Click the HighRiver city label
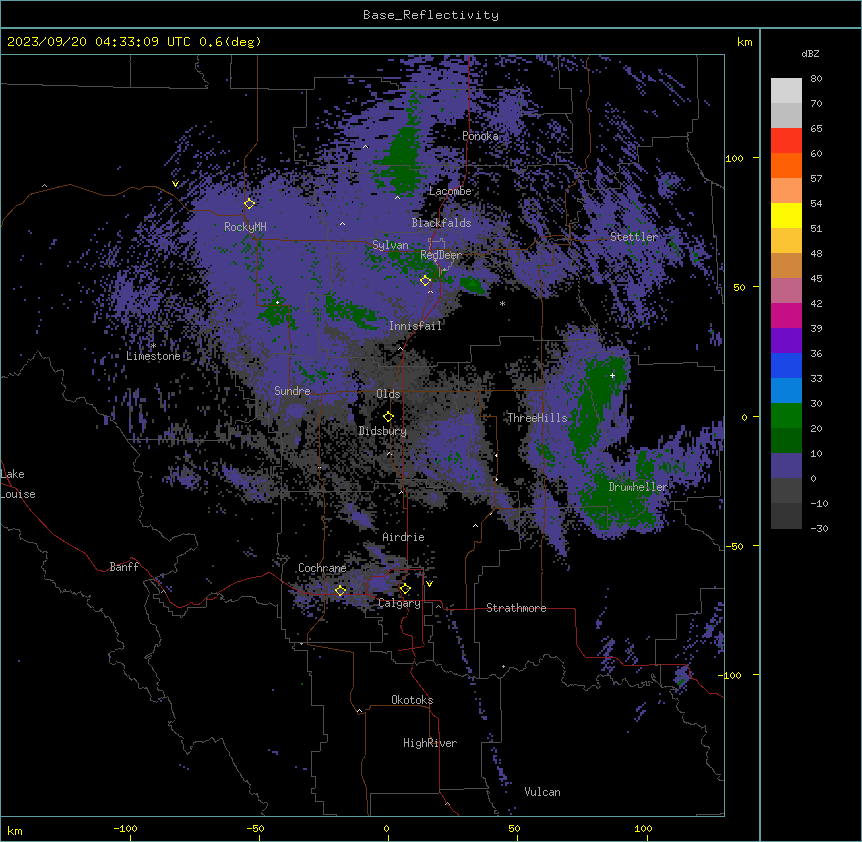This screenshot has width=862, height=842. [x=430, y=743]
